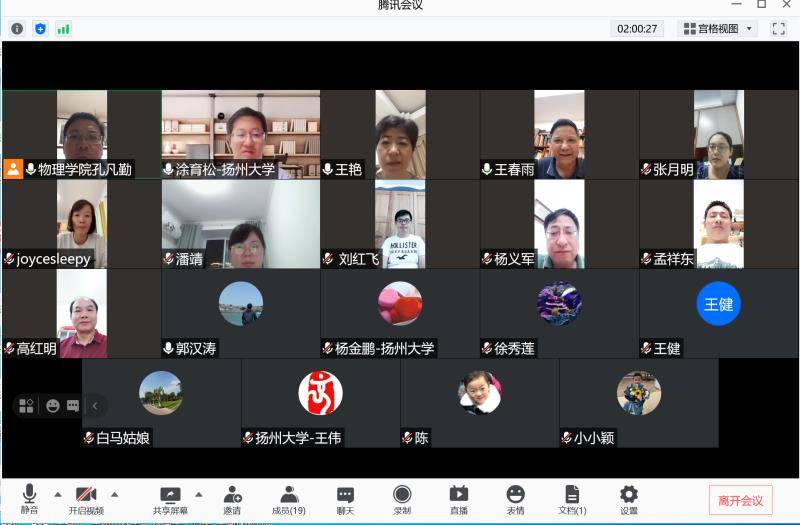
Task: Select the 张月明 video tile
Action: point(718,135)
